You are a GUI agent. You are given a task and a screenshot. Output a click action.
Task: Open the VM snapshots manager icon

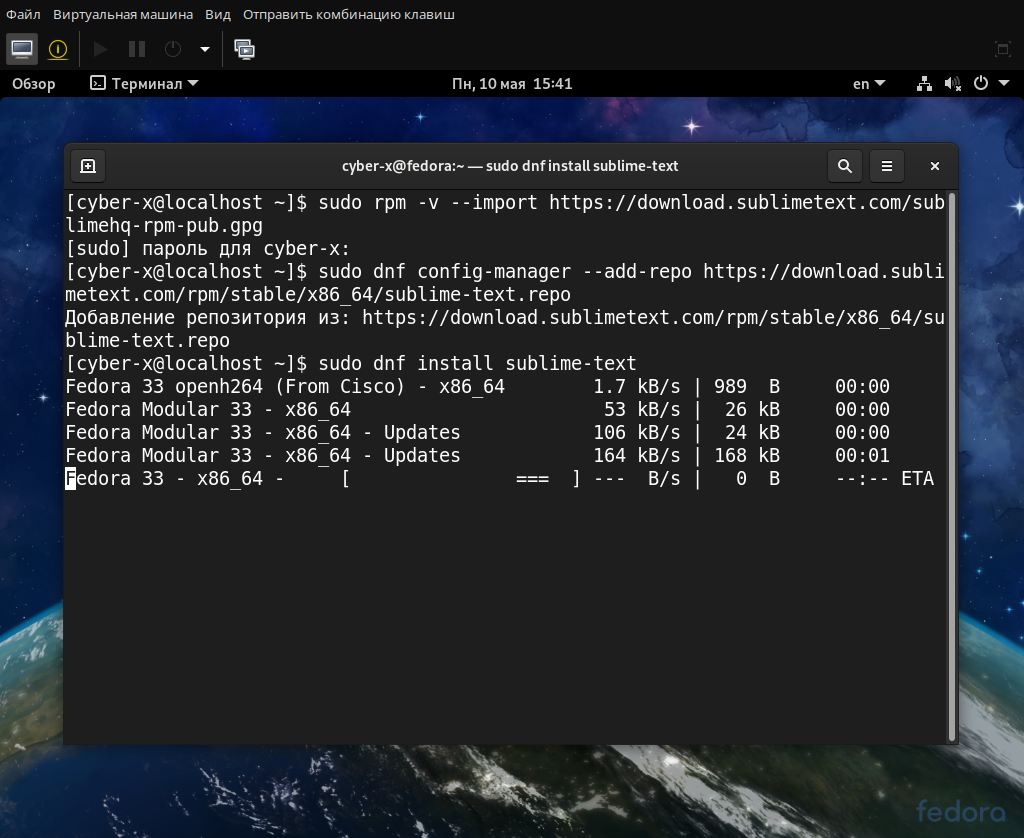coord(244,49)
